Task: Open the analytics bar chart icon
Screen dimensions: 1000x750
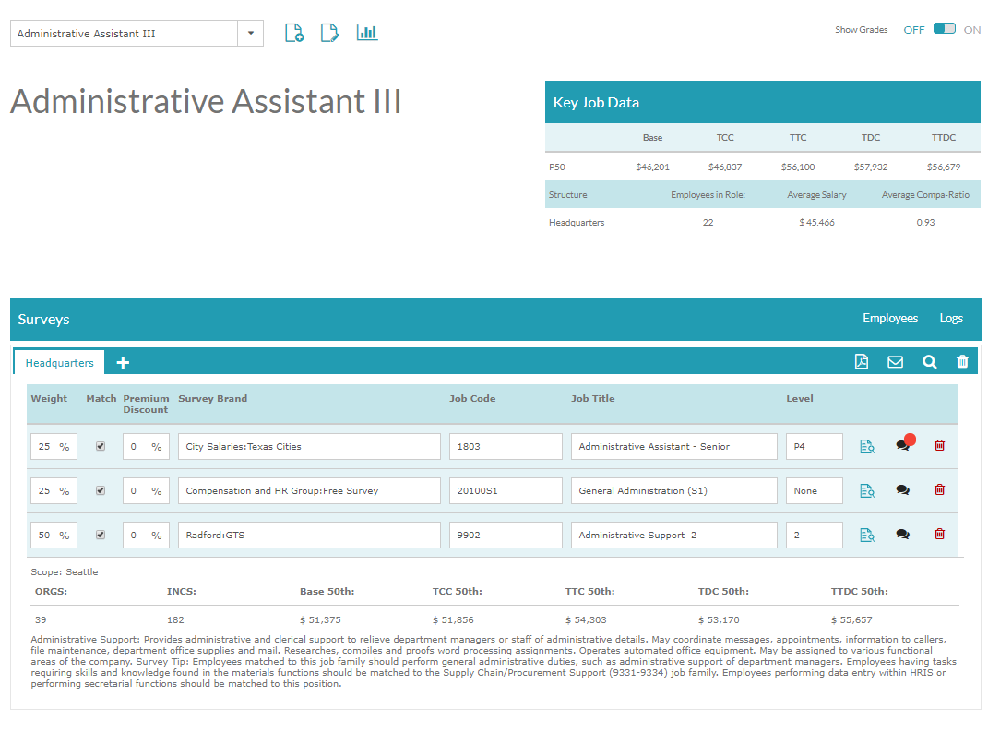Action: pos(366,32)
